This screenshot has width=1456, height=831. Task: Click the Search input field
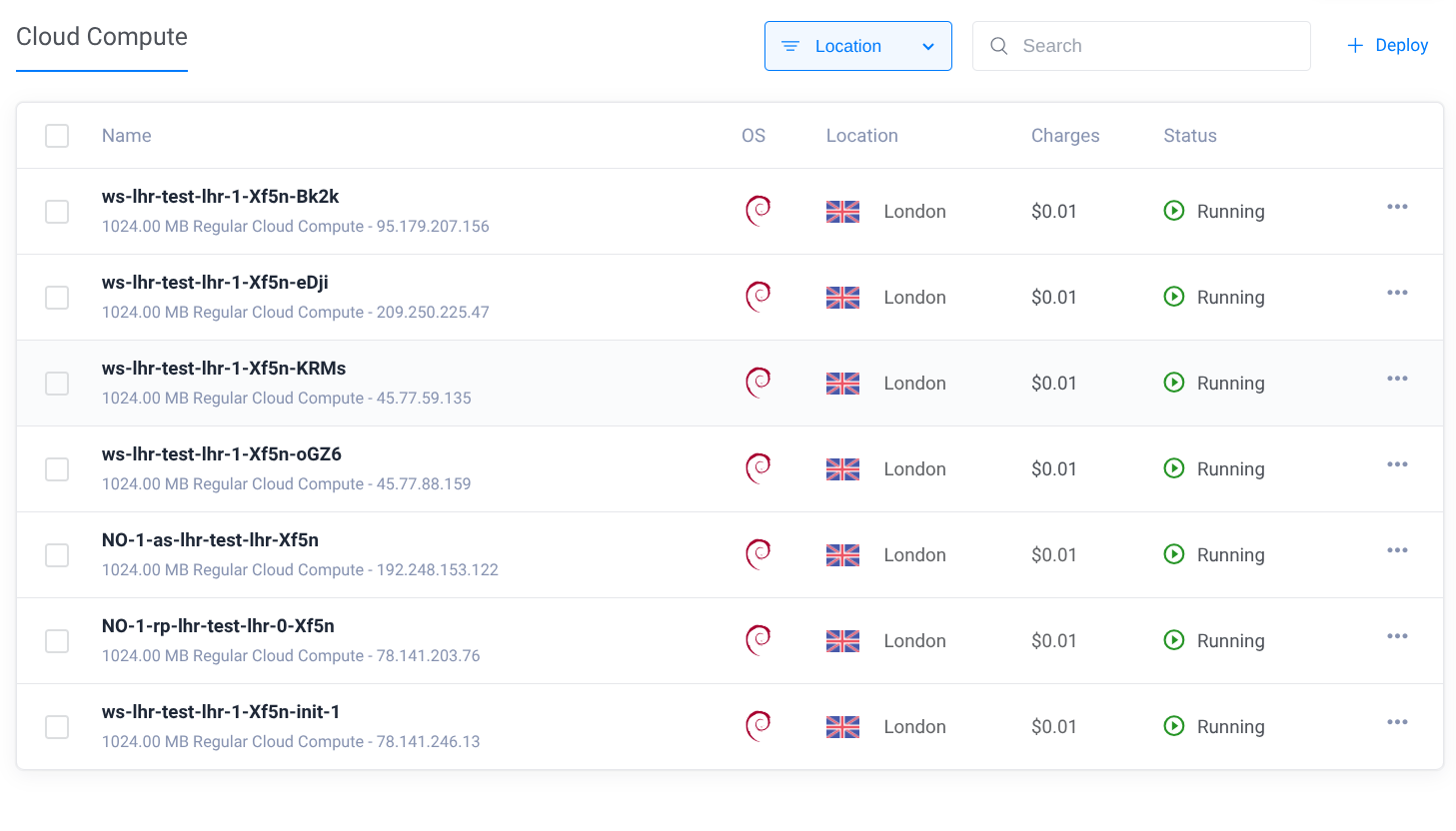click(x=1159, y=46)
